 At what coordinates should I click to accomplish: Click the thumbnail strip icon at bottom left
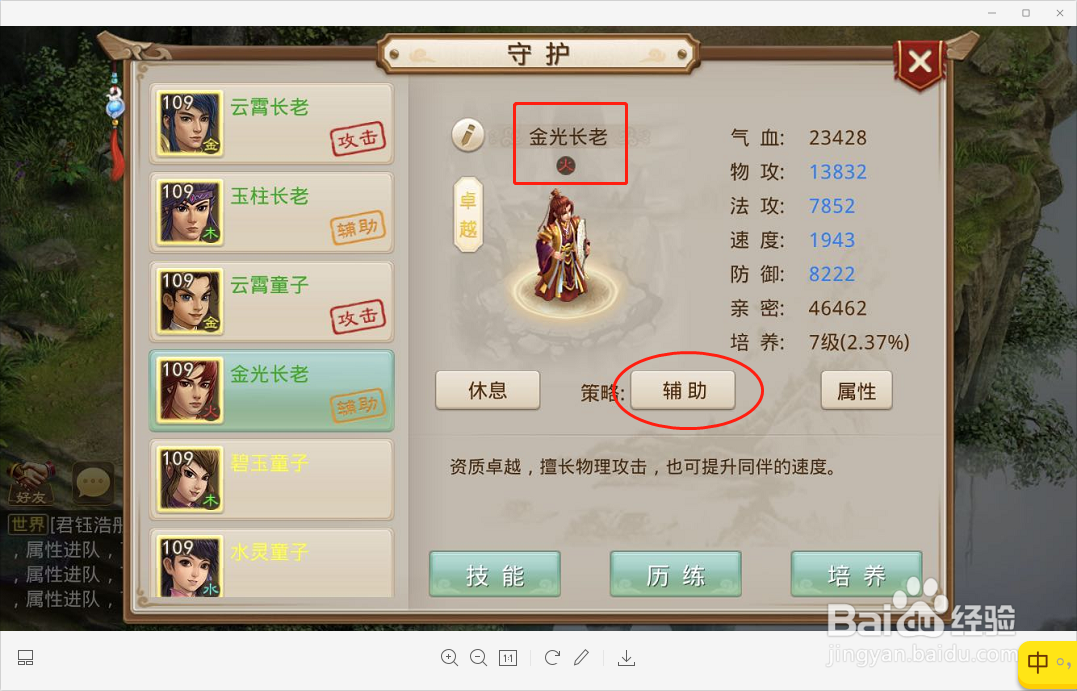tap(25, 658)
